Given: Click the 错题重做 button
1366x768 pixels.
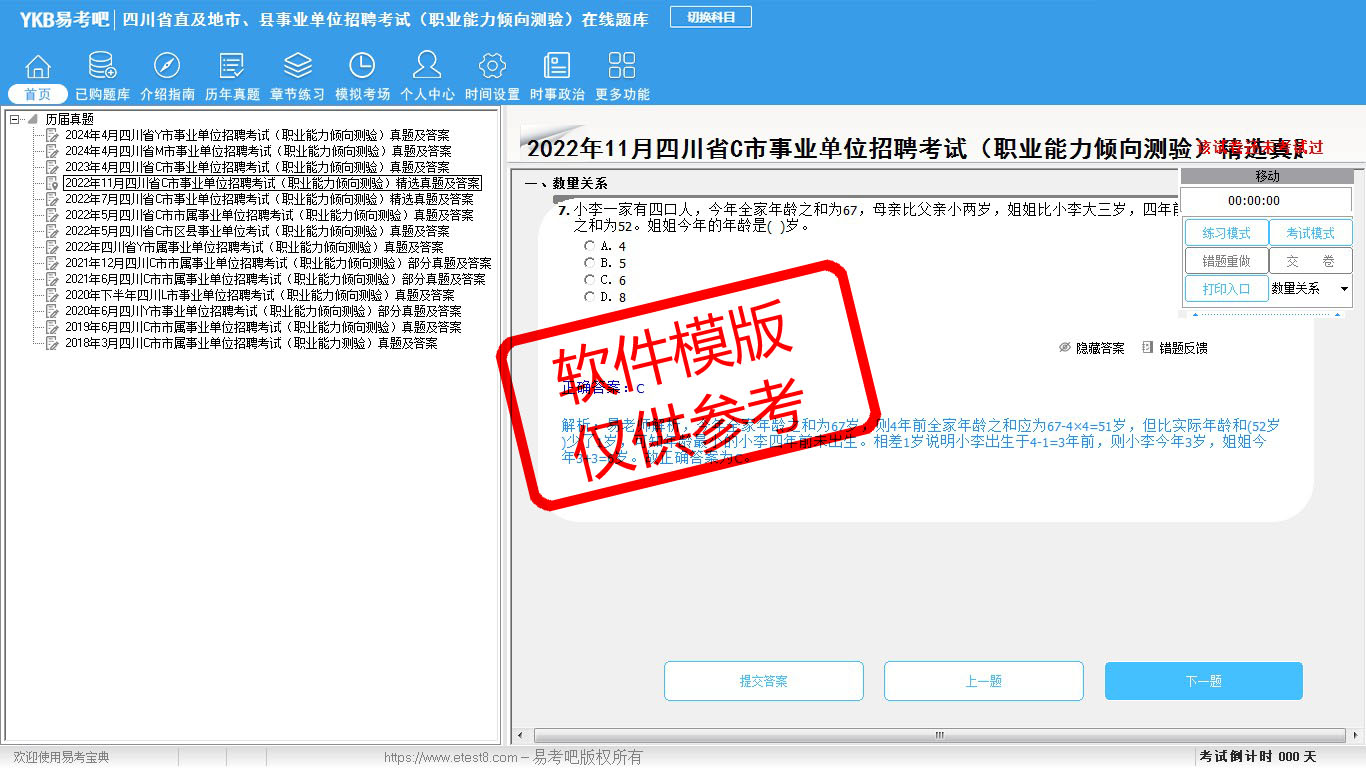Looking at the screenshot, I should pyautogui.click(x=1227, y=261).
